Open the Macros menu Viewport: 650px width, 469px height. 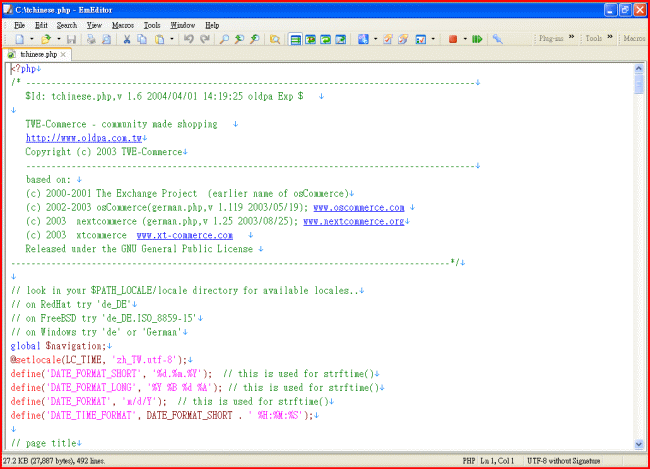tap(124, 24)
